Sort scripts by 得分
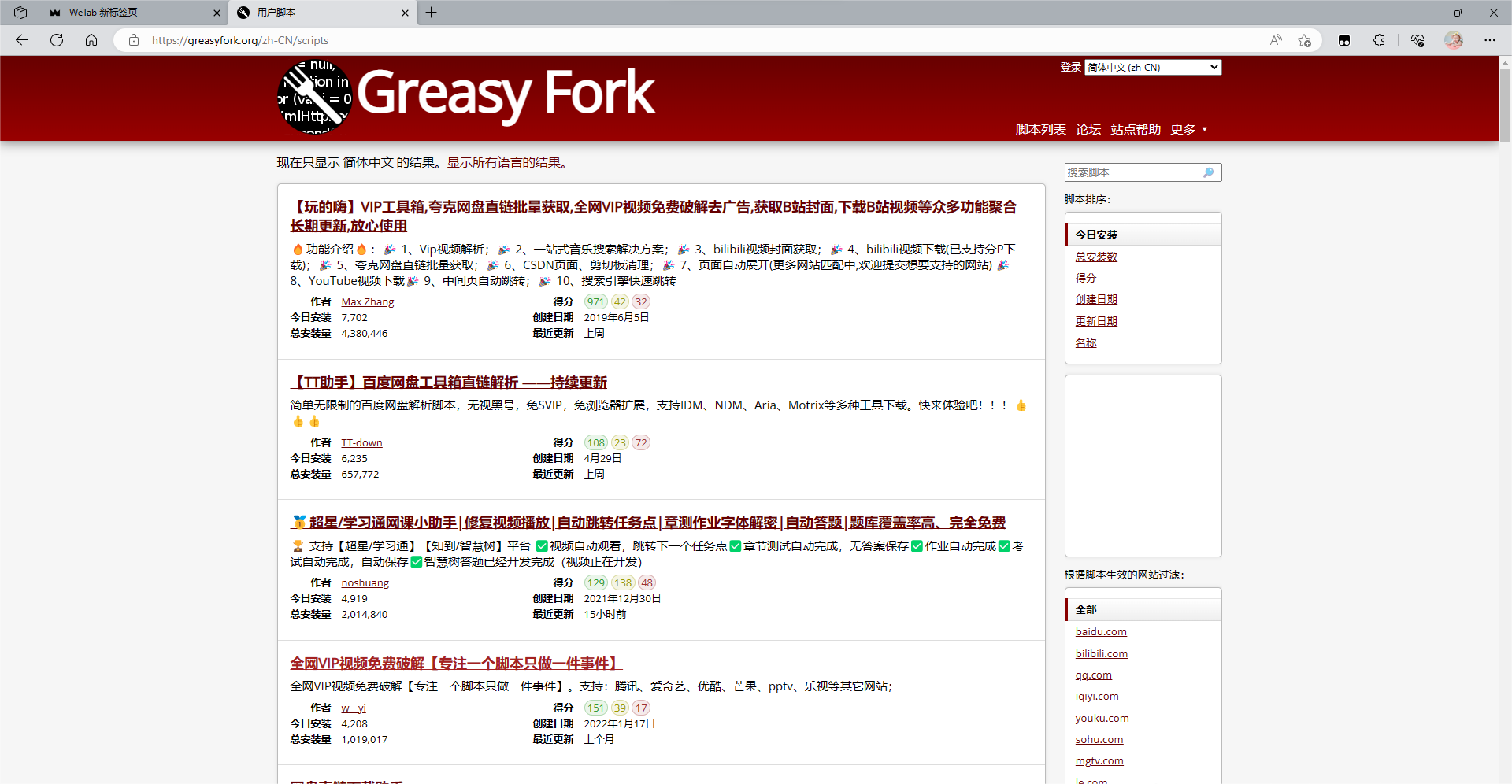Viewport: 1512px width, 784px height. pos(1086,279)
